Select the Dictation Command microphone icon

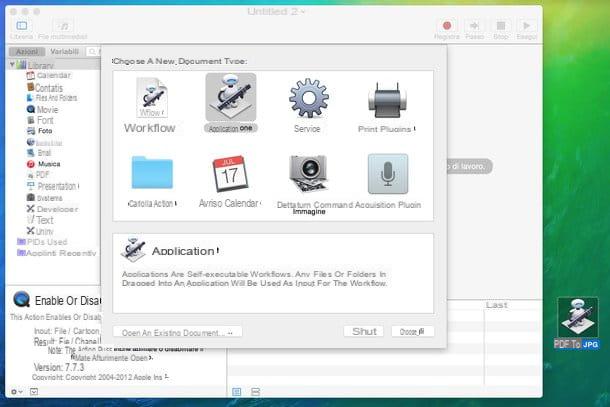(x=388, y=174)
